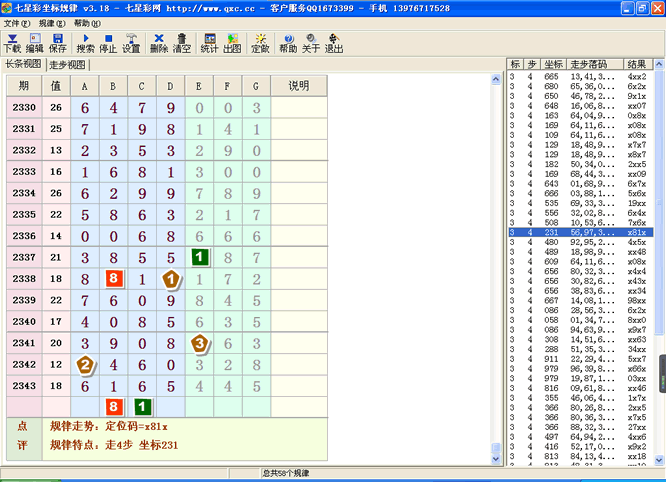The image size is (666, 482).
Task: Click the brown pentagon 3 in row 2341
Action: pyautogui.click(x=199, y=343)
